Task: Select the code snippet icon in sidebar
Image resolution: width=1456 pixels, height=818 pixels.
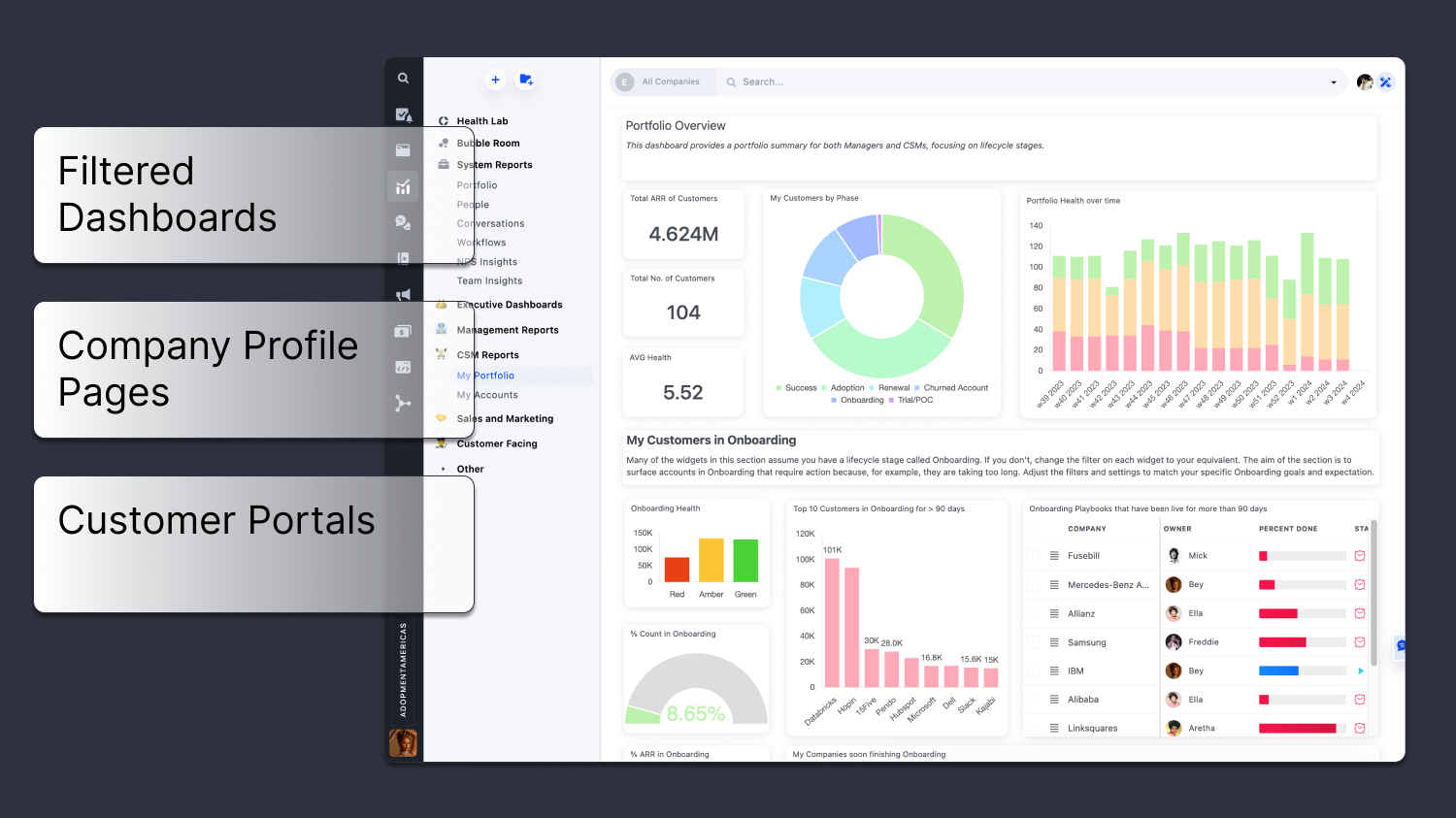Action: (x=404, y=366)
